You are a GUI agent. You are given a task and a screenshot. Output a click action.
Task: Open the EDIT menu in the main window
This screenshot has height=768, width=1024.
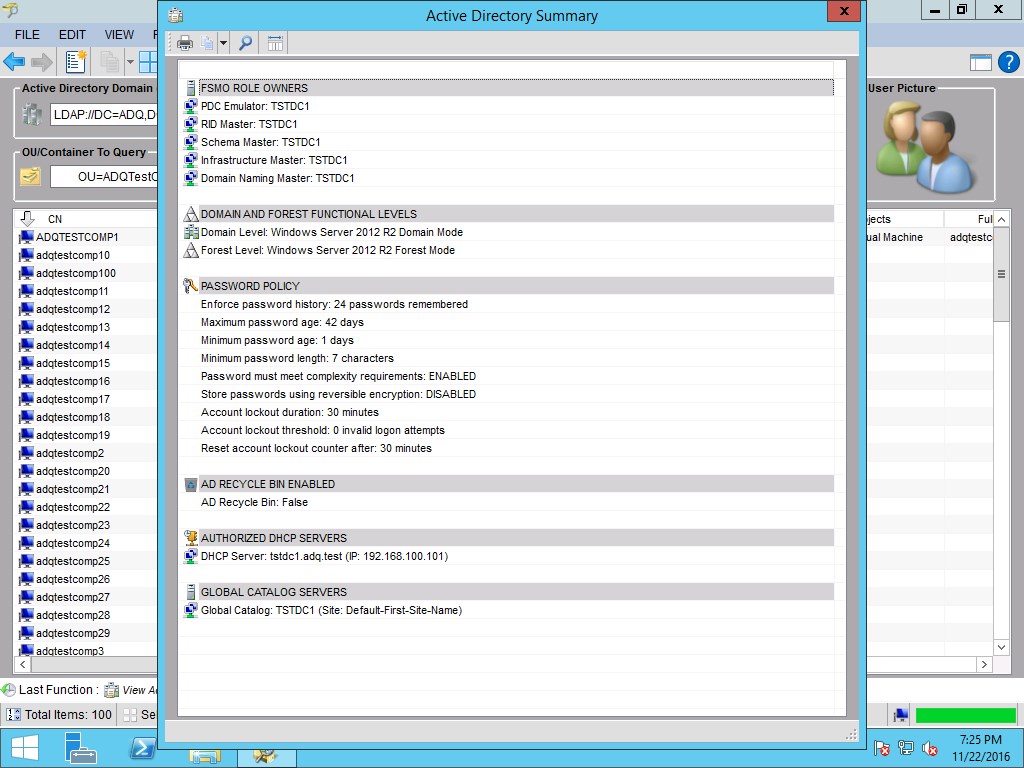pos(72,35)
